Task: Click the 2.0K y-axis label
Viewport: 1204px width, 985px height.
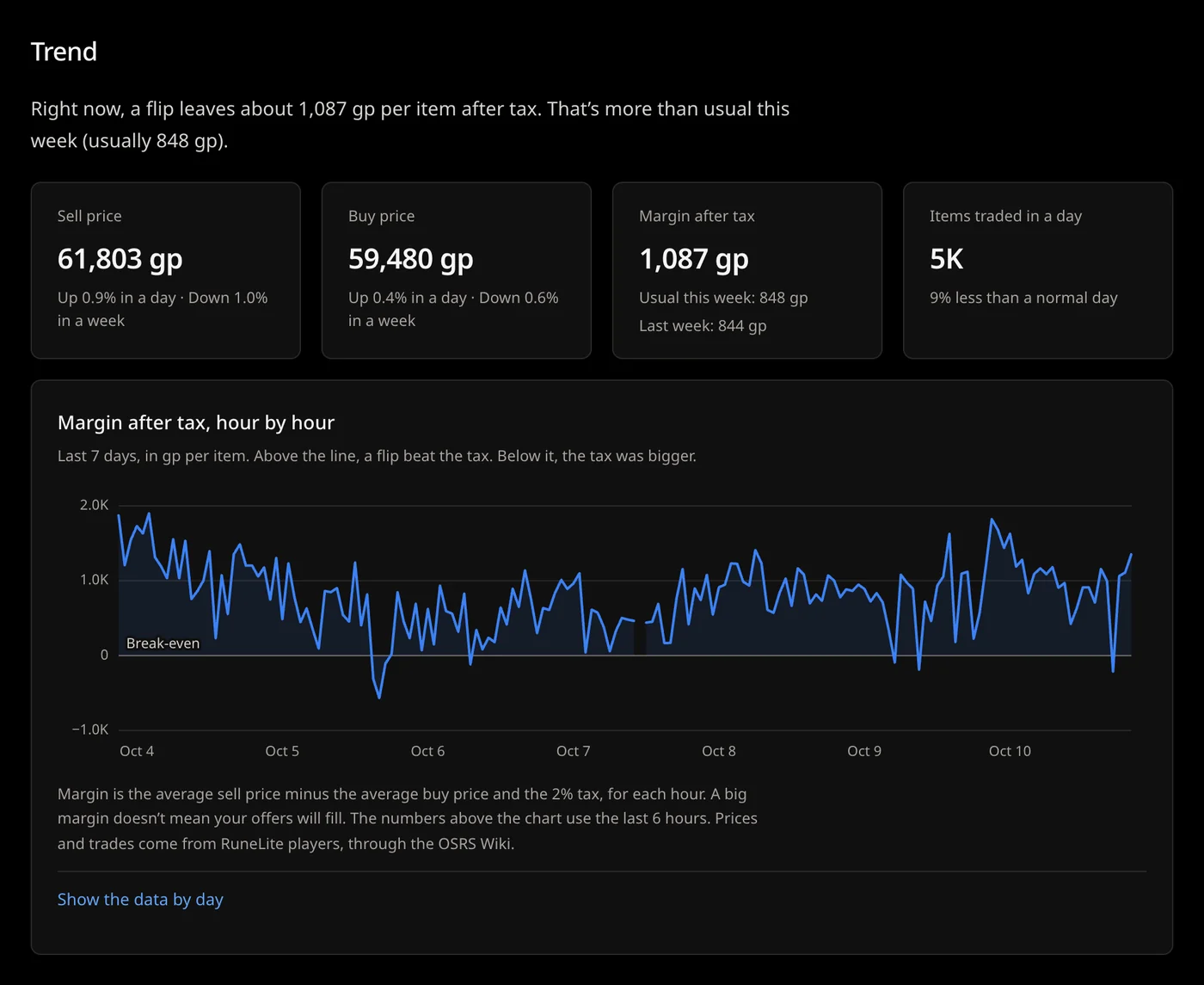Action: 95,505
